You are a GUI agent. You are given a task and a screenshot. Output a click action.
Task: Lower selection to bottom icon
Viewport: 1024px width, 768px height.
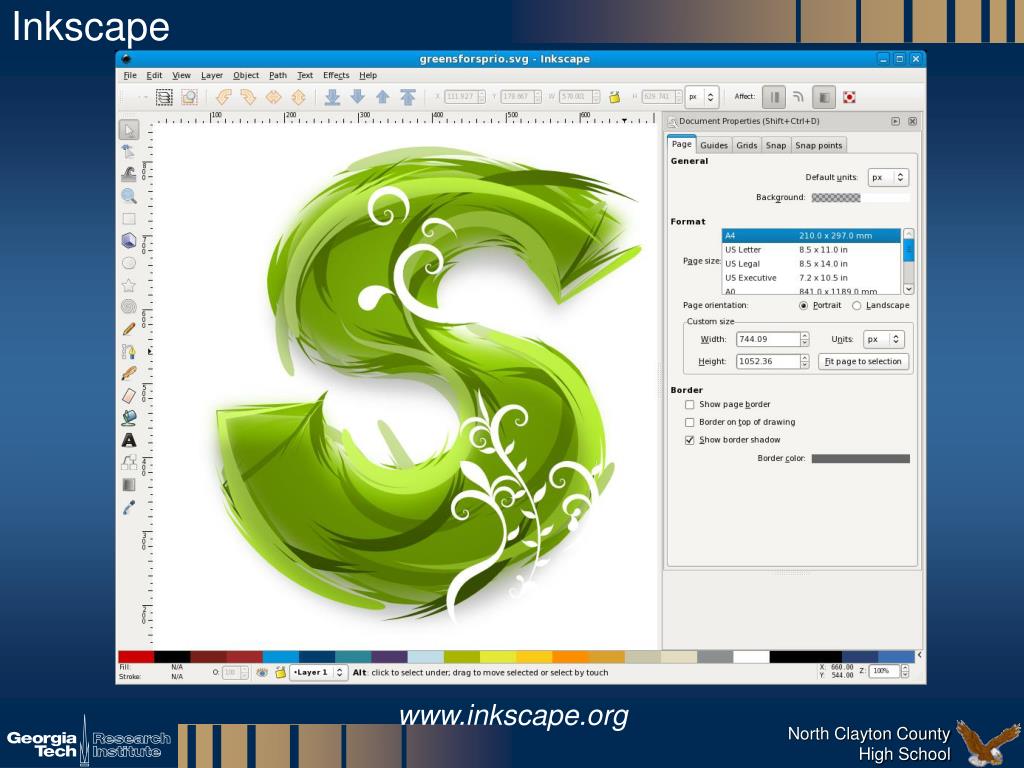[x=332, y=97]
